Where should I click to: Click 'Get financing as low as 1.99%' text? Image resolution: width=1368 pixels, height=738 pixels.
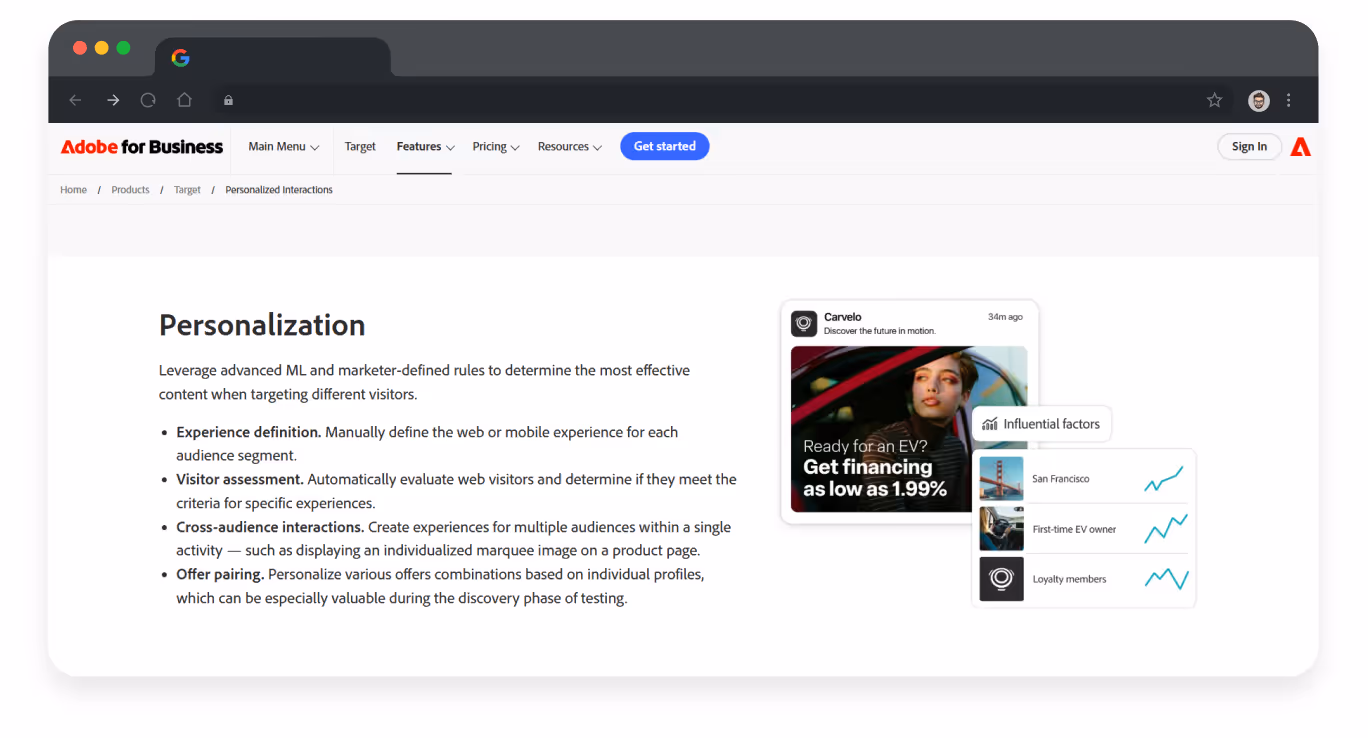coord(875,478)
